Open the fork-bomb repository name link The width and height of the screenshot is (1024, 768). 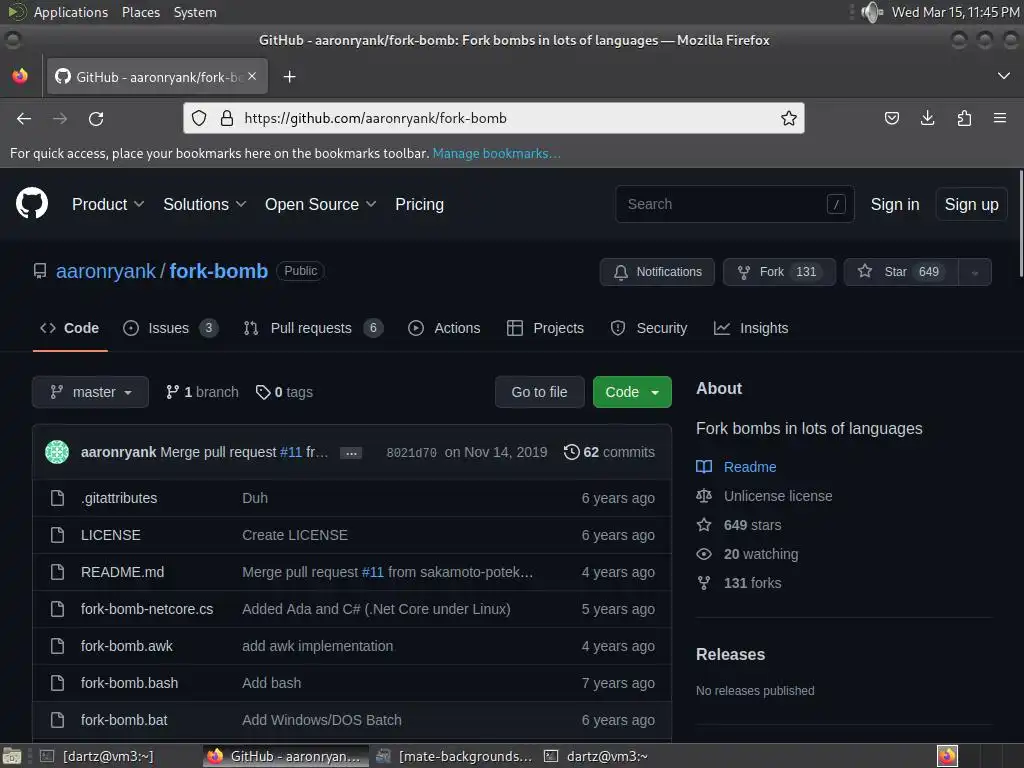tap(219, 271)
